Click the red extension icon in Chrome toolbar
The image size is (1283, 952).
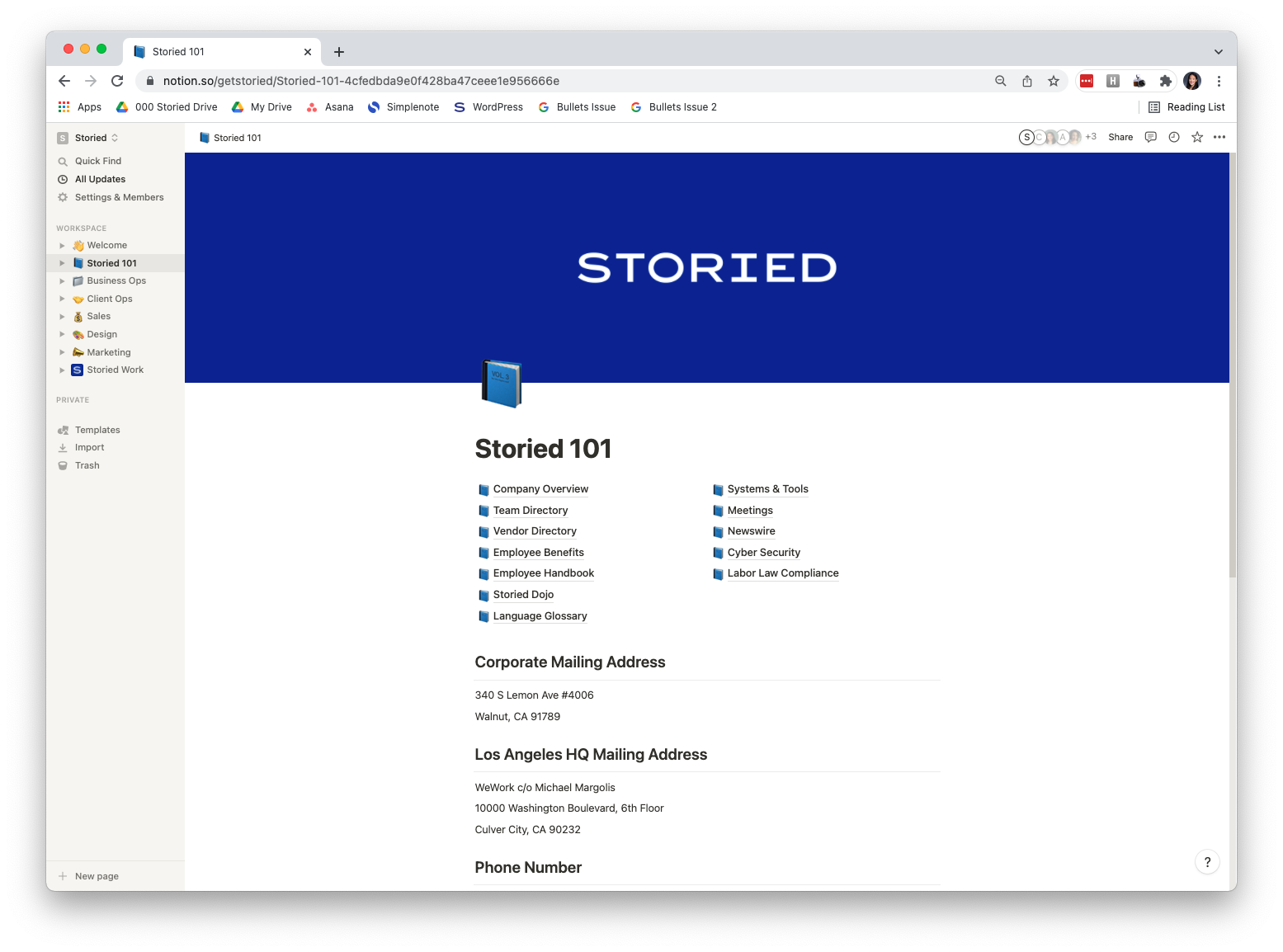coord(1087,81)
